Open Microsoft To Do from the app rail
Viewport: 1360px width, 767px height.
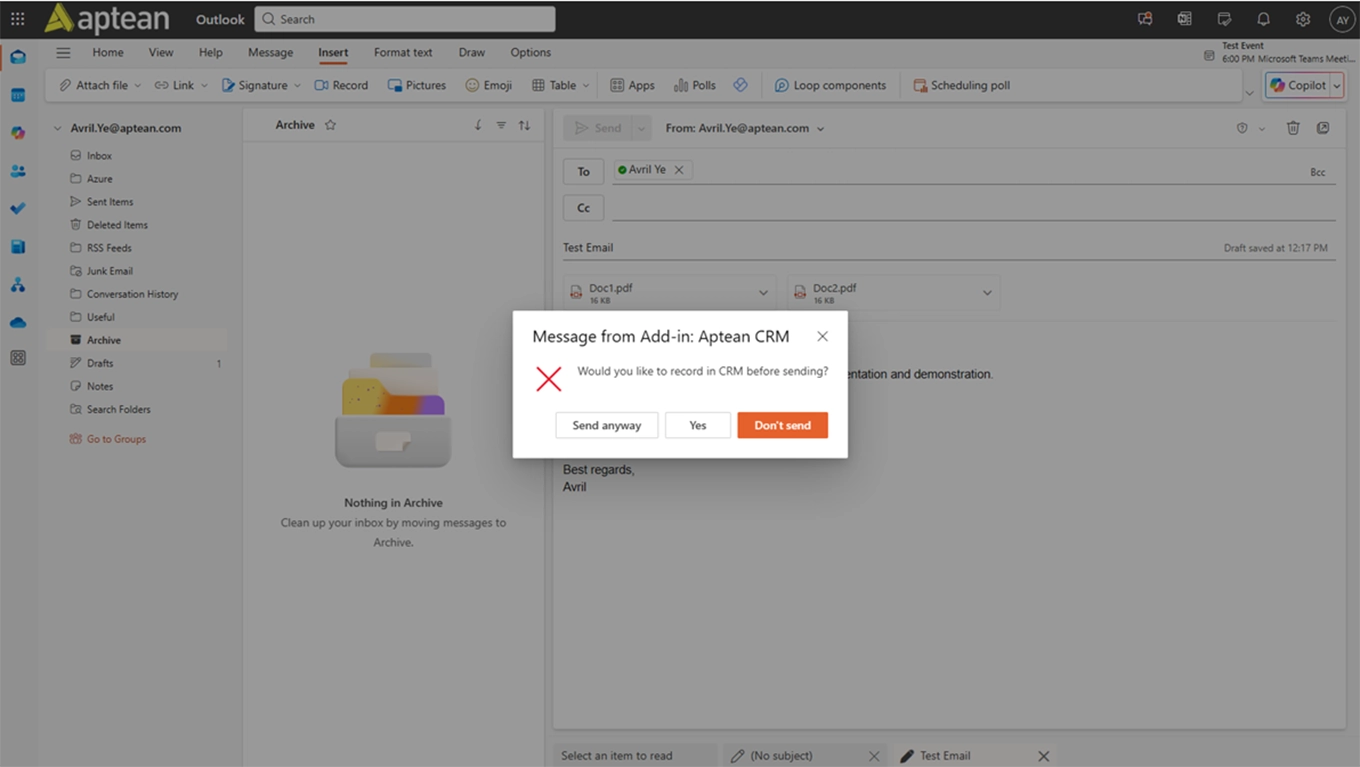[x=18, y=208]
